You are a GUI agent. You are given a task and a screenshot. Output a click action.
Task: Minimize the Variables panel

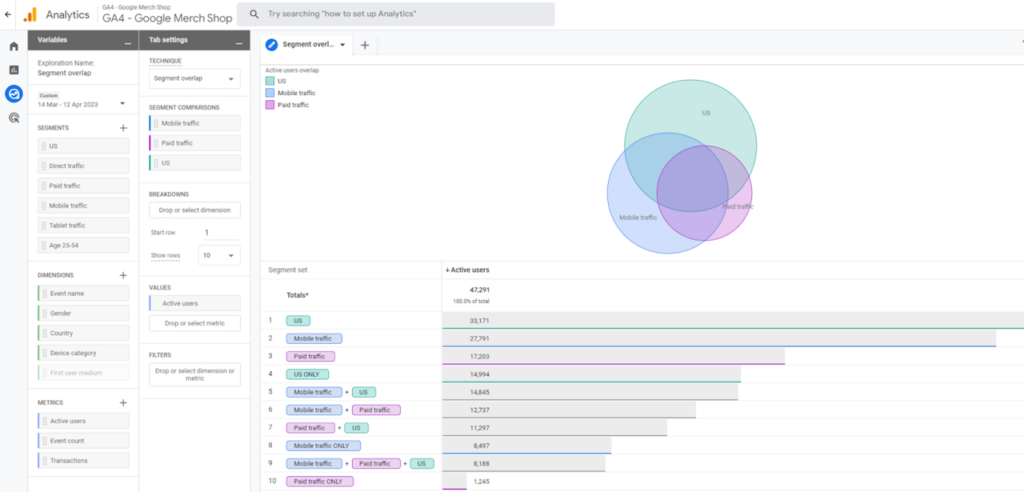click(x=127, y=42)
